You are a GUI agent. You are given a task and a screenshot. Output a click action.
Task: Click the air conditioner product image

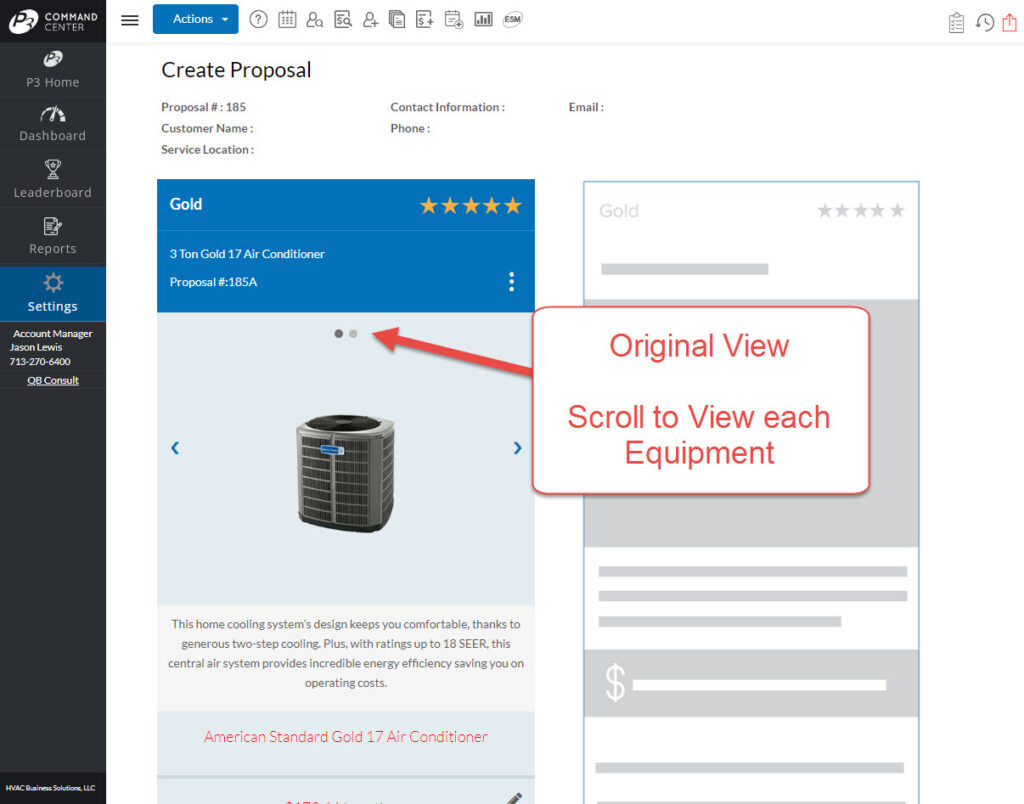point(345,472)
